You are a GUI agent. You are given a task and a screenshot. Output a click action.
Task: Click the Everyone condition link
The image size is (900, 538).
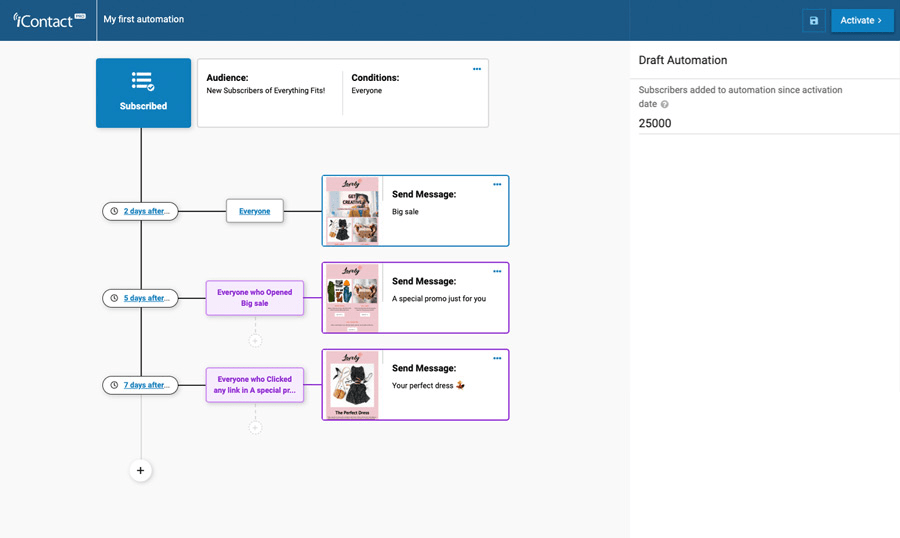[x=254, y=211]
